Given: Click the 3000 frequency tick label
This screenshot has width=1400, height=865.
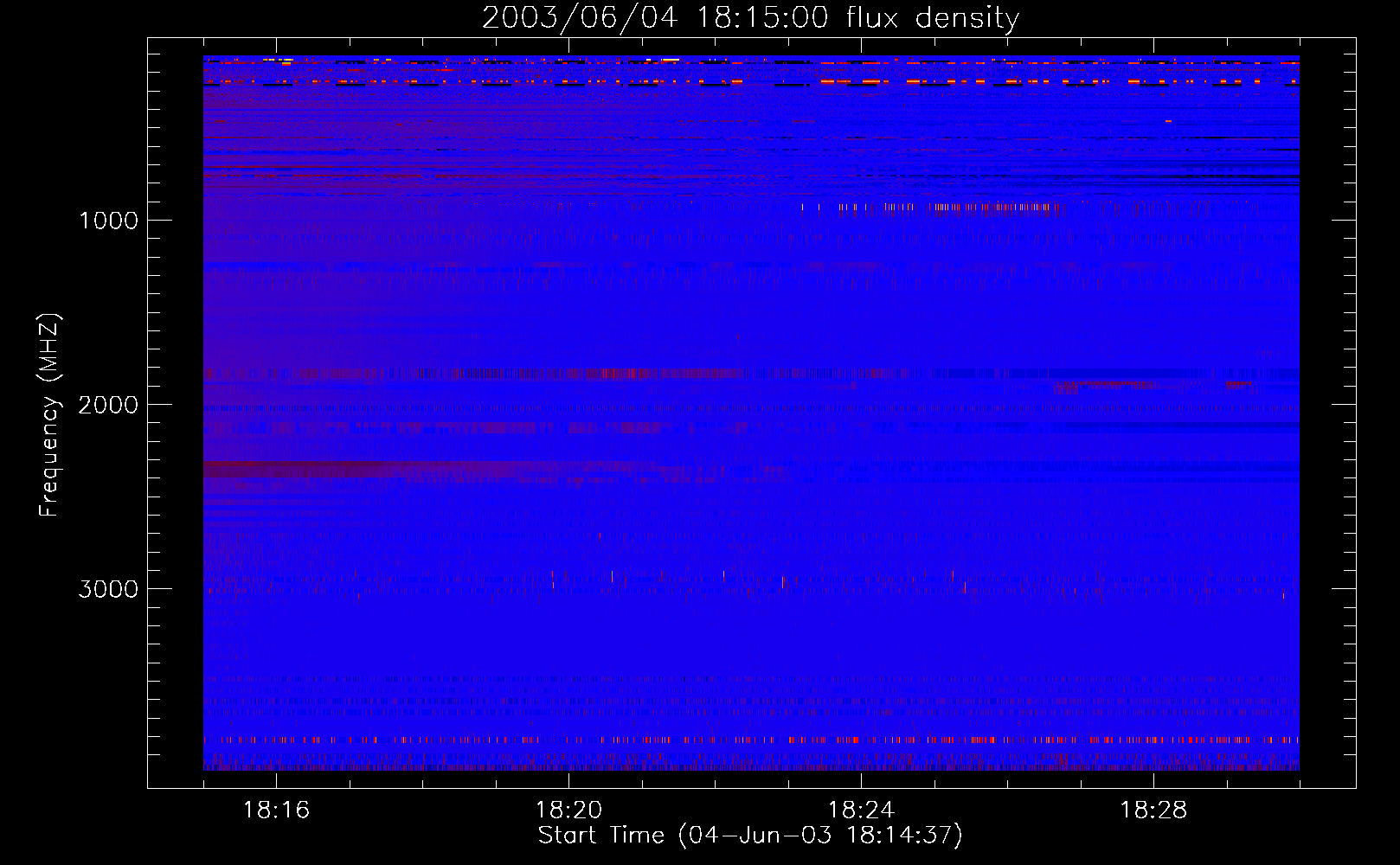Looking at the screenshot, I should click(108, 589).
